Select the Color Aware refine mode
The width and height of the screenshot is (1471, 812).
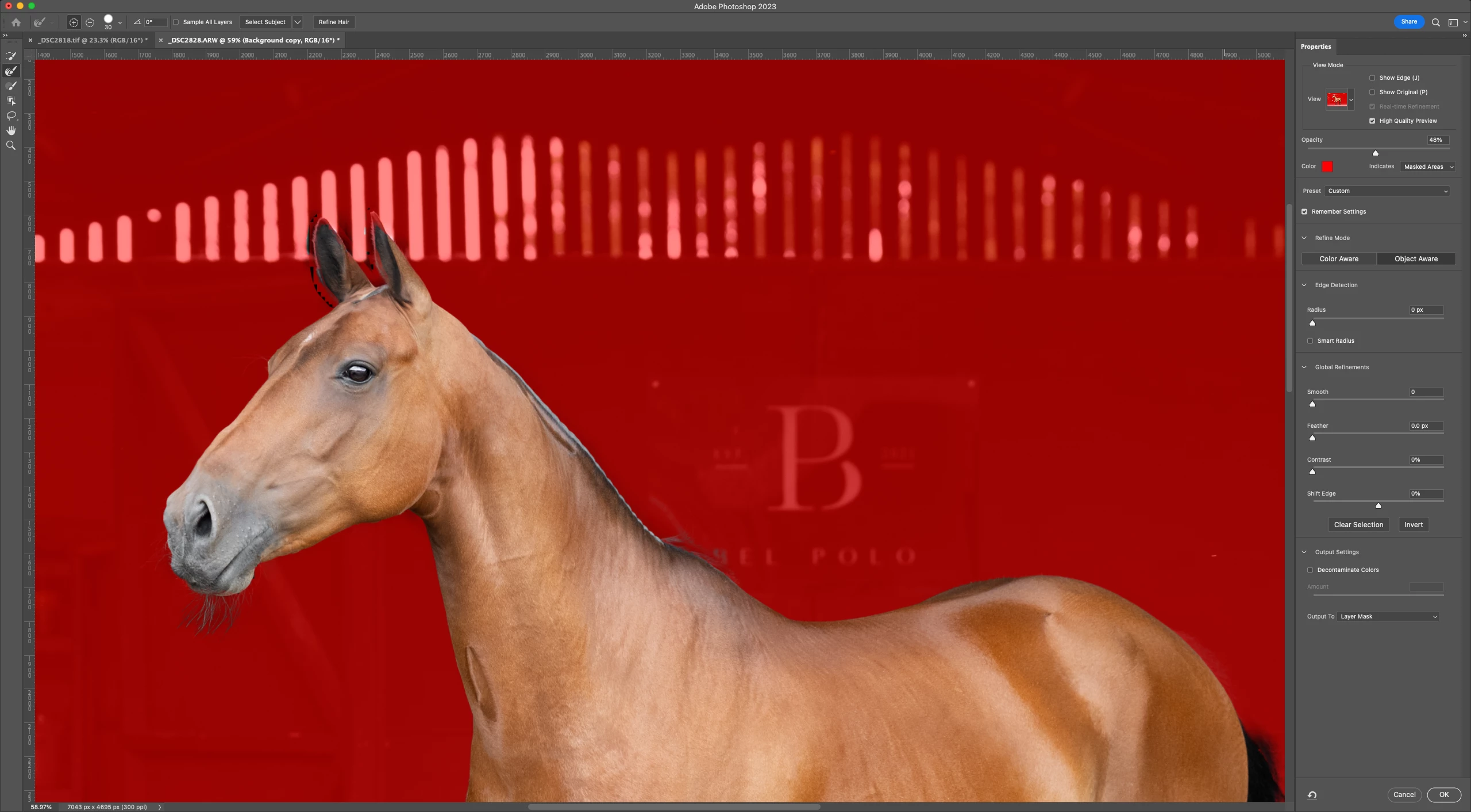point(1338,258)
